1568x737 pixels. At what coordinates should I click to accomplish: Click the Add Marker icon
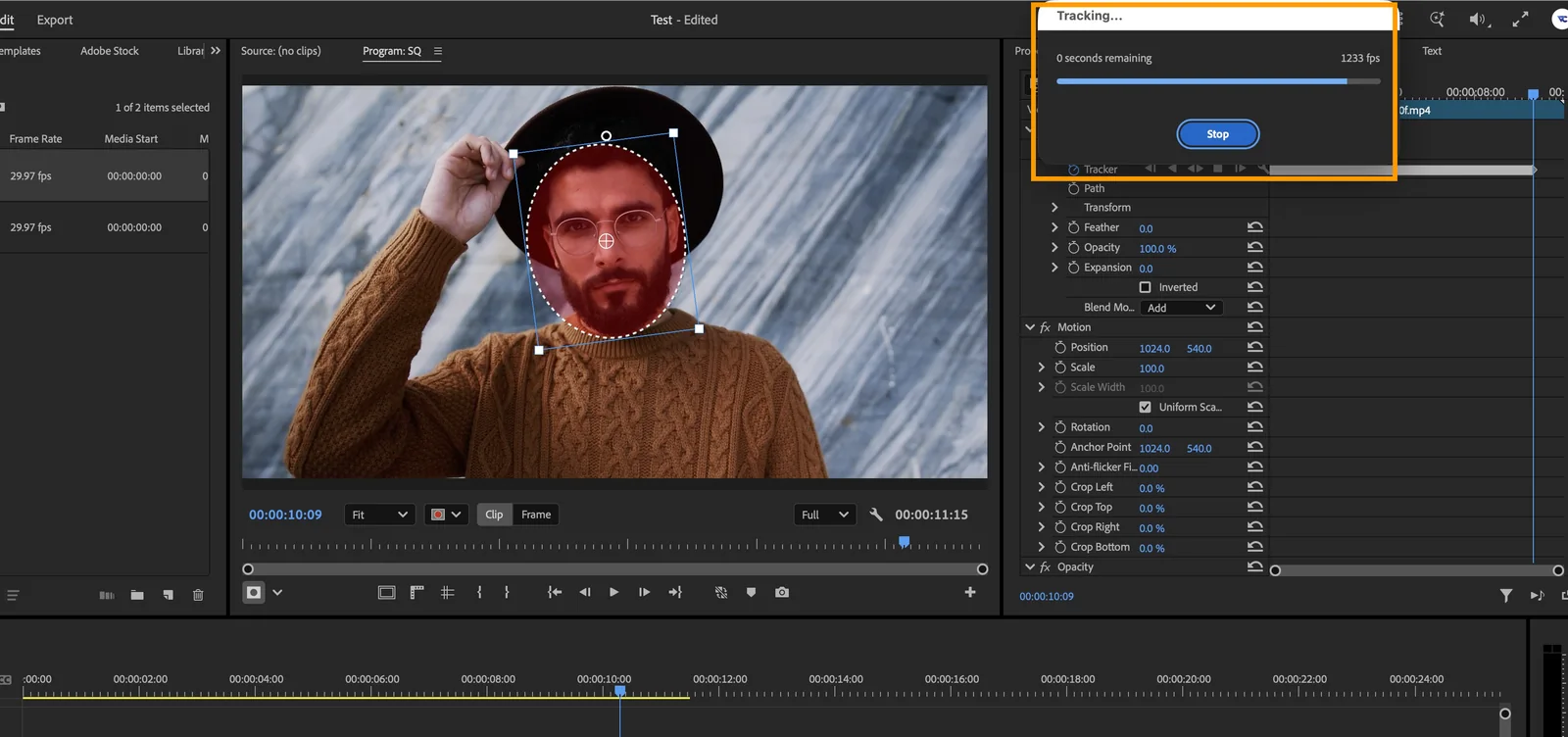[x=751, y=592]
